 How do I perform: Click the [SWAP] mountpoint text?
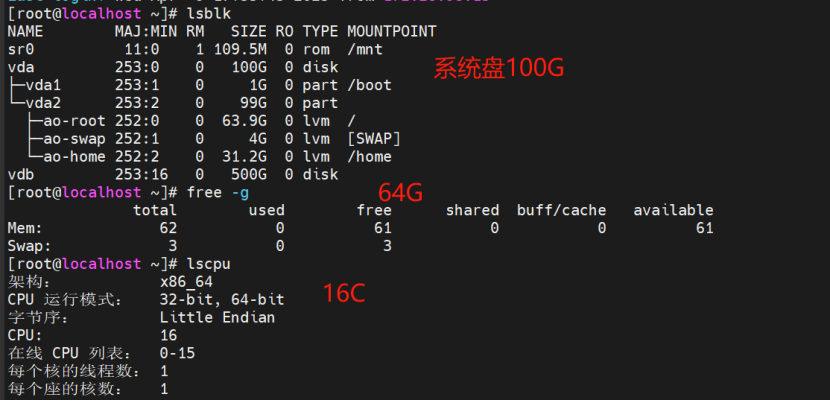tap(374, 139)
